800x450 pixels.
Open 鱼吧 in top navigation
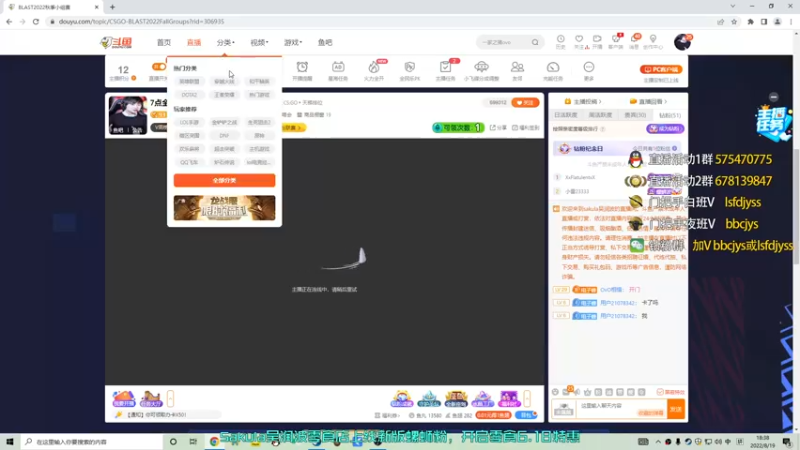tap(325, 42)
